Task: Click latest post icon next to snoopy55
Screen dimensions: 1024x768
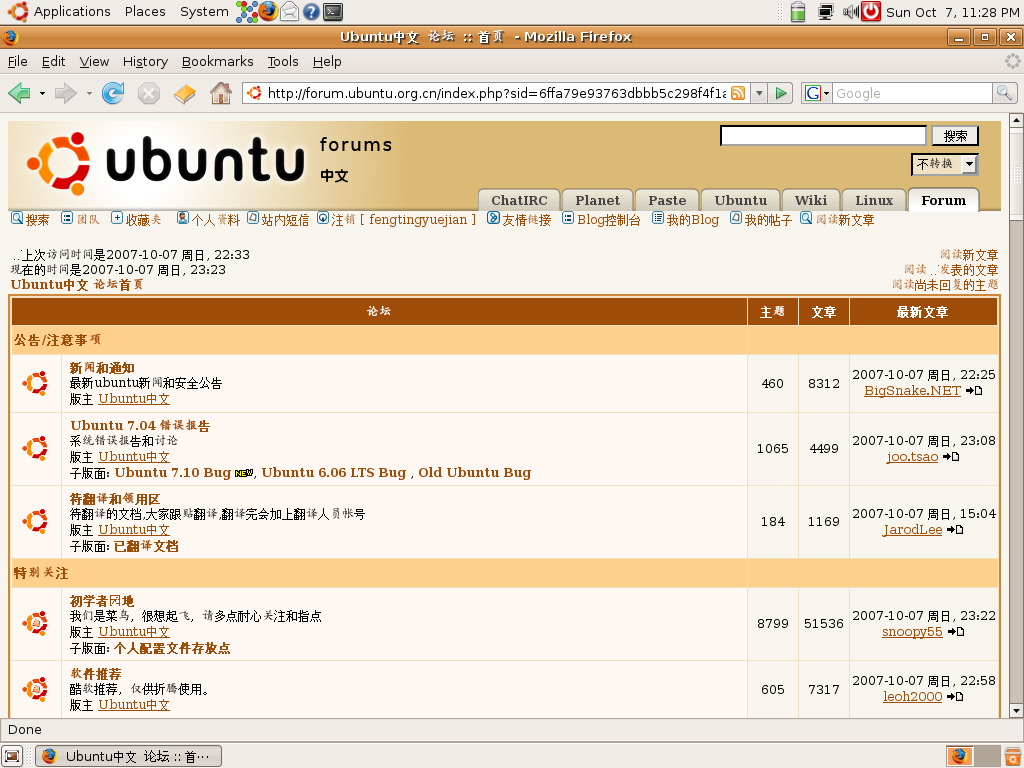Action: point(956,632)
